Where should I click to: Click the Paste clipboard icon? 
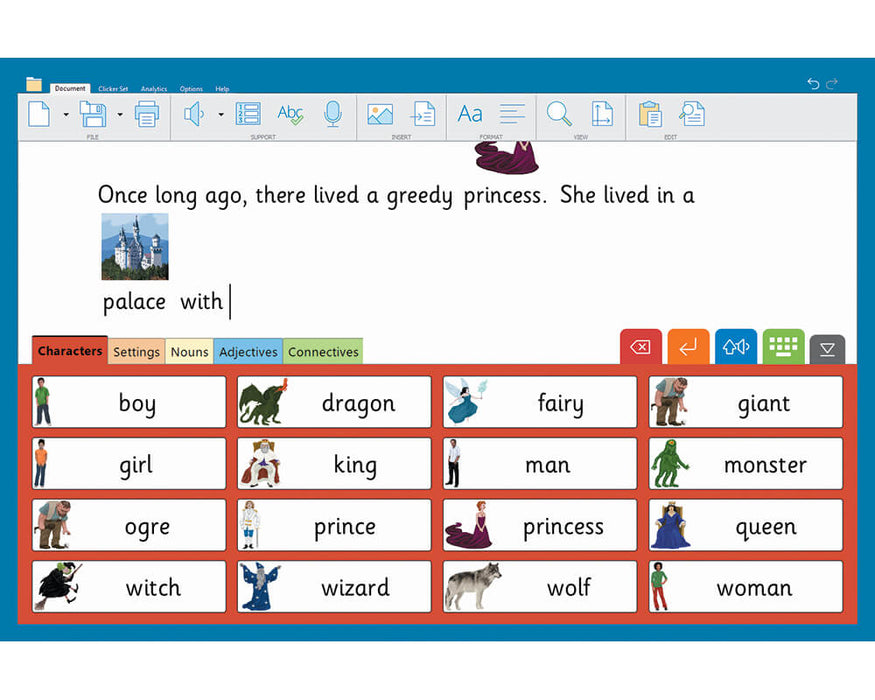click(x=649, y=114)
